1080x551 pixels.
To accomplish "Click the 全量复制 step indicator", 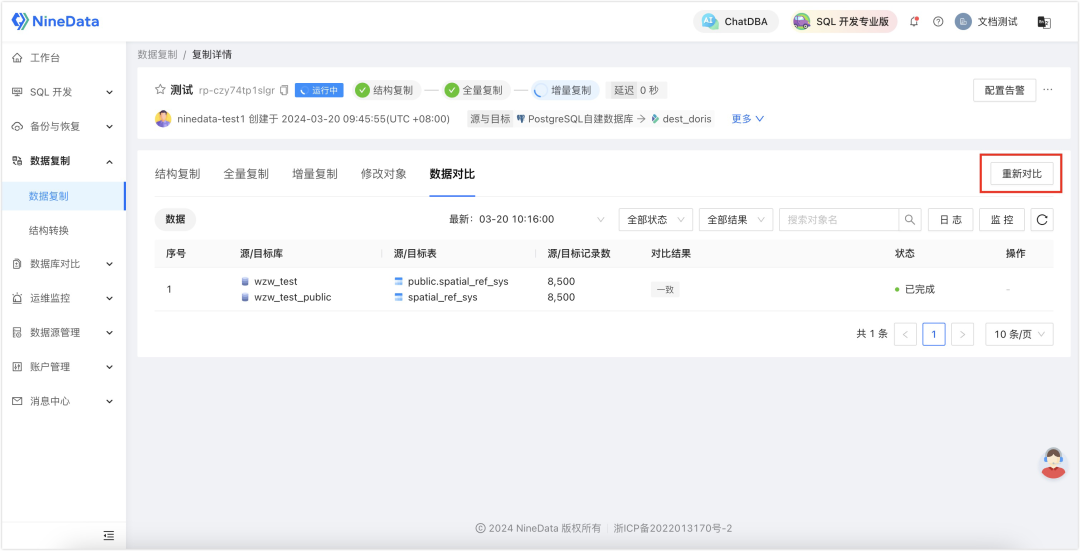I will 475,90.
